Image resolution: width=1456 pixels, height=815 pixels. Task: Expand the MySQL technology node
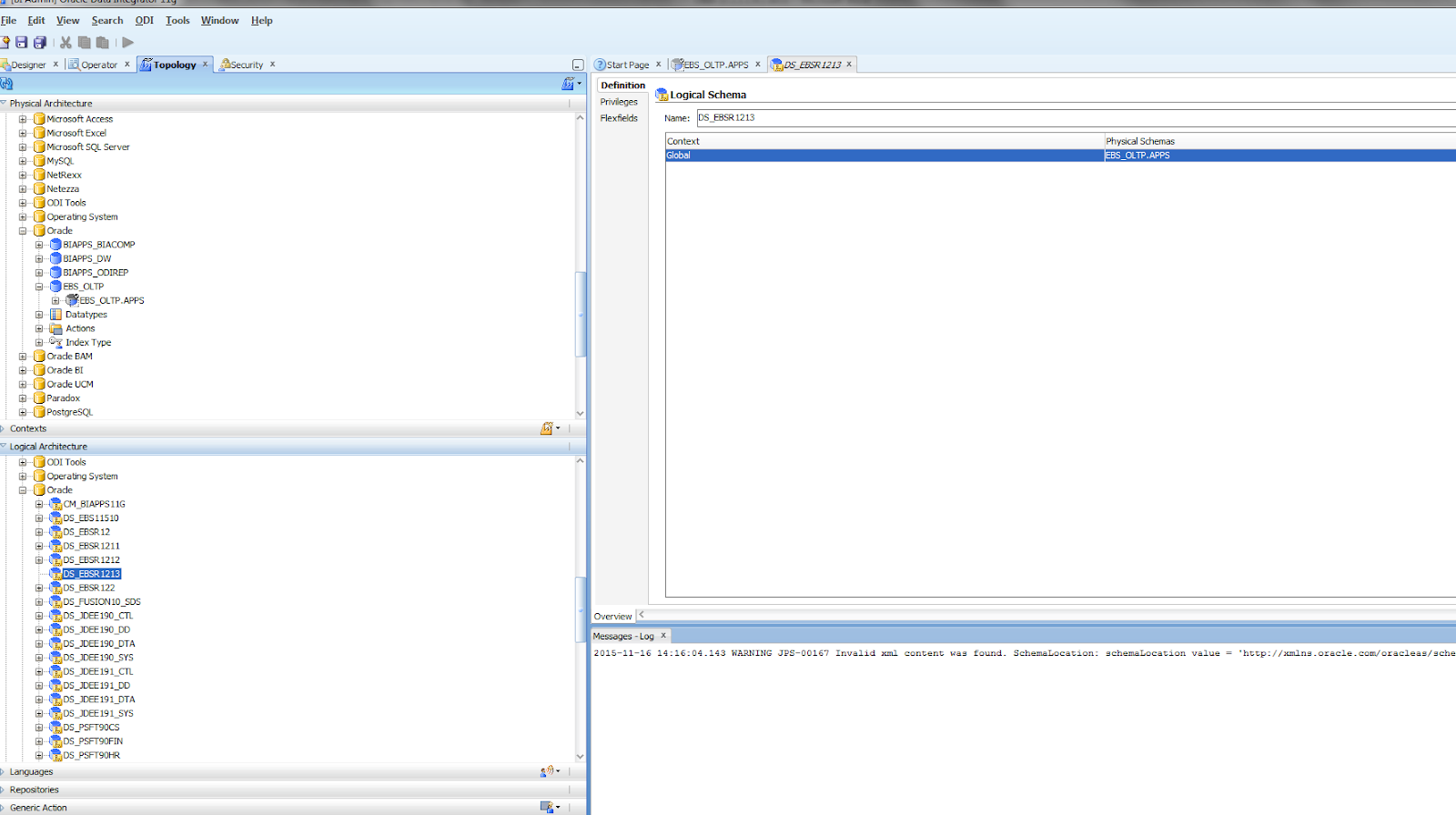coord(23,161)
